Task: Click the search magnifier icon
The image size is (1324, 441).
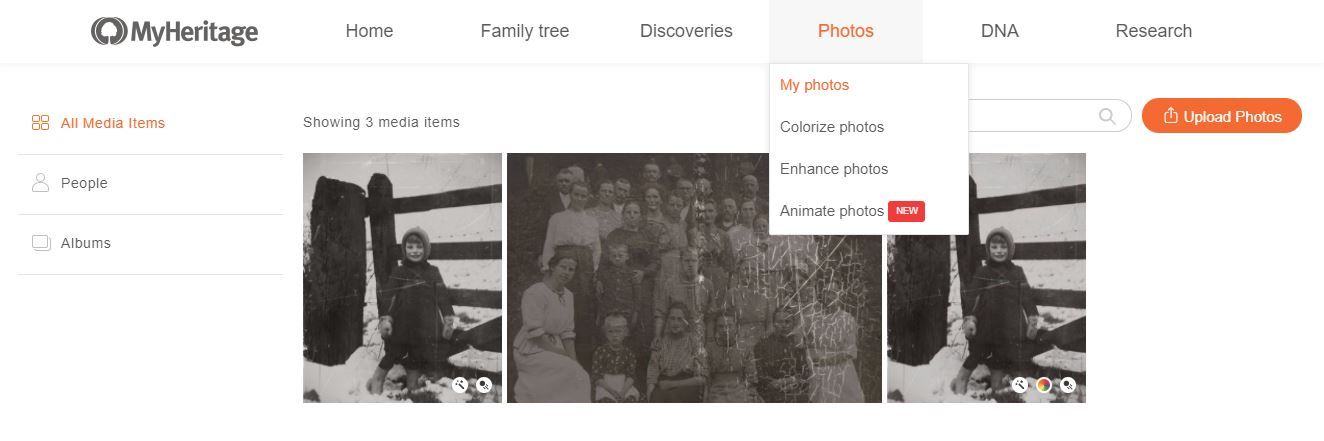Action: point(1107,116)
